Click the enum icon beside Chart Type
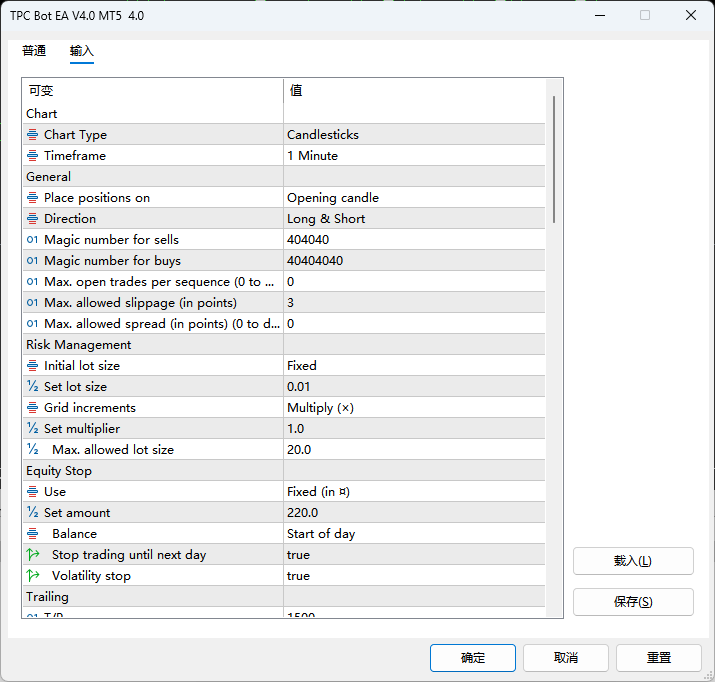Viewport: 715px width, 682px height. pos(32,135)
